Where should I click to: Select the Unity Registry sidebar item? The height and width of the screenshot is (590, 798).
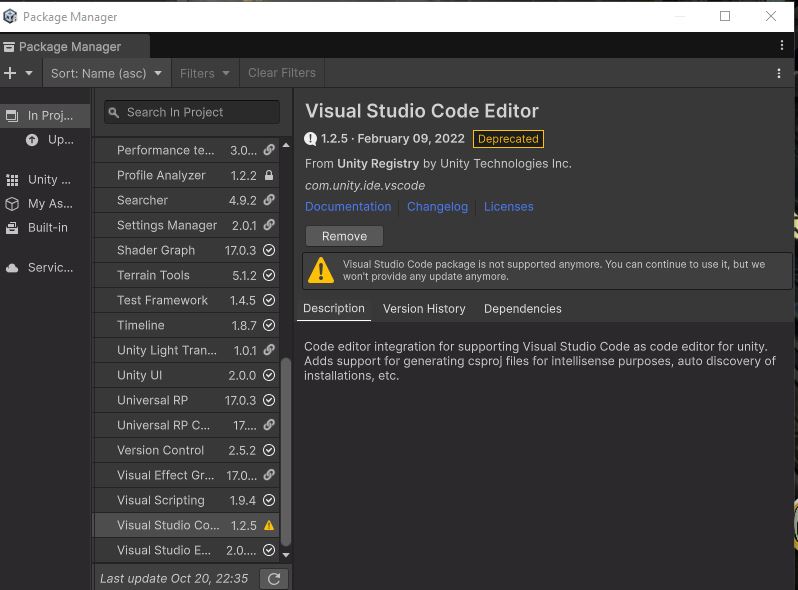[45, 179]
